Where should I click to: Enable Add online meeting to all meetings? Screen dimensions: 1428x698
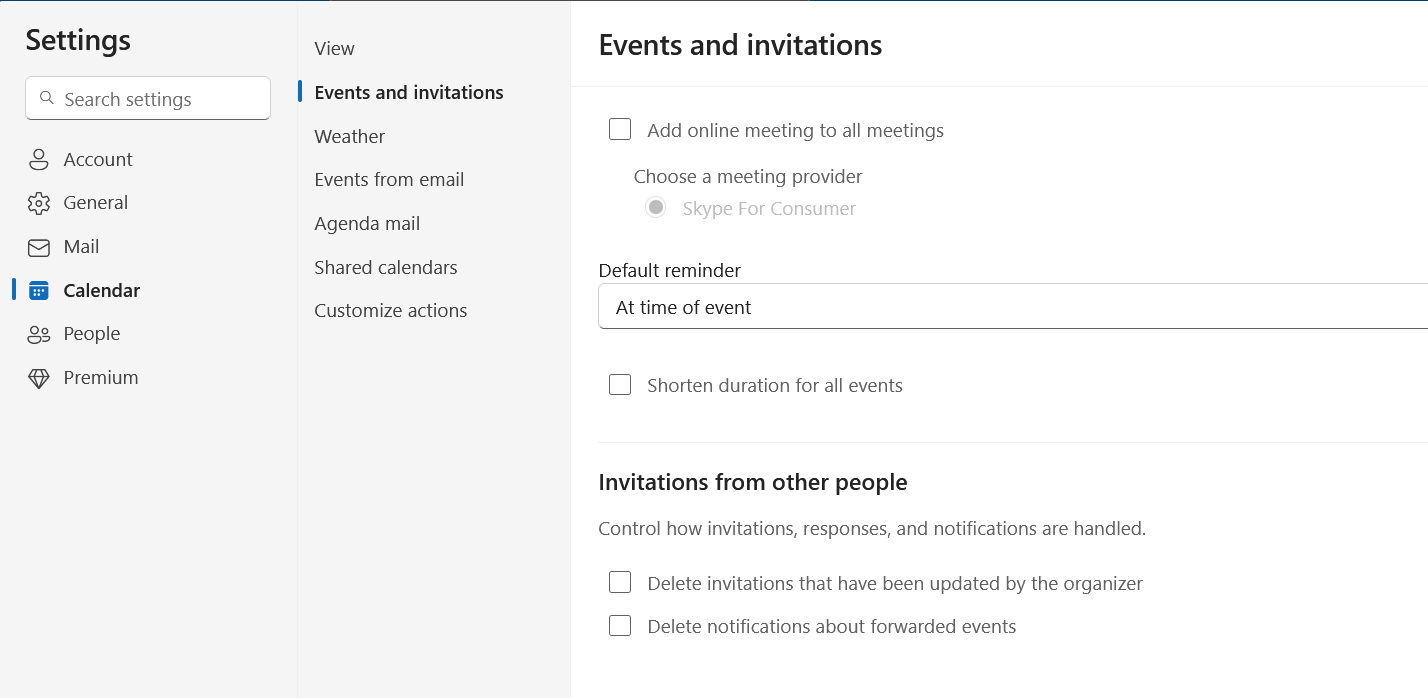[x=620, y=130]
